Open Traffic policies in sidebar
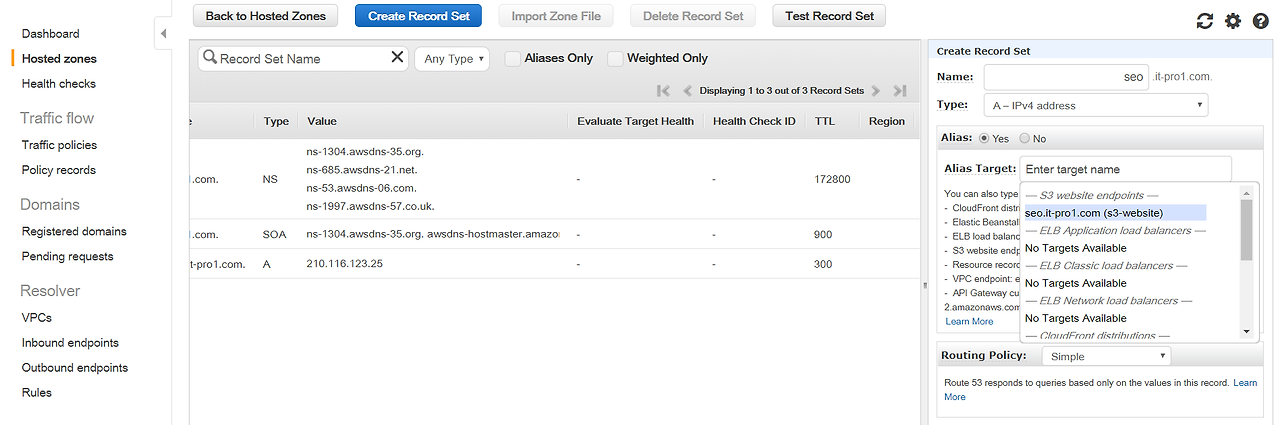Image resolution: width=1280 pixels, height=425 pixels. tap(59, 145)
